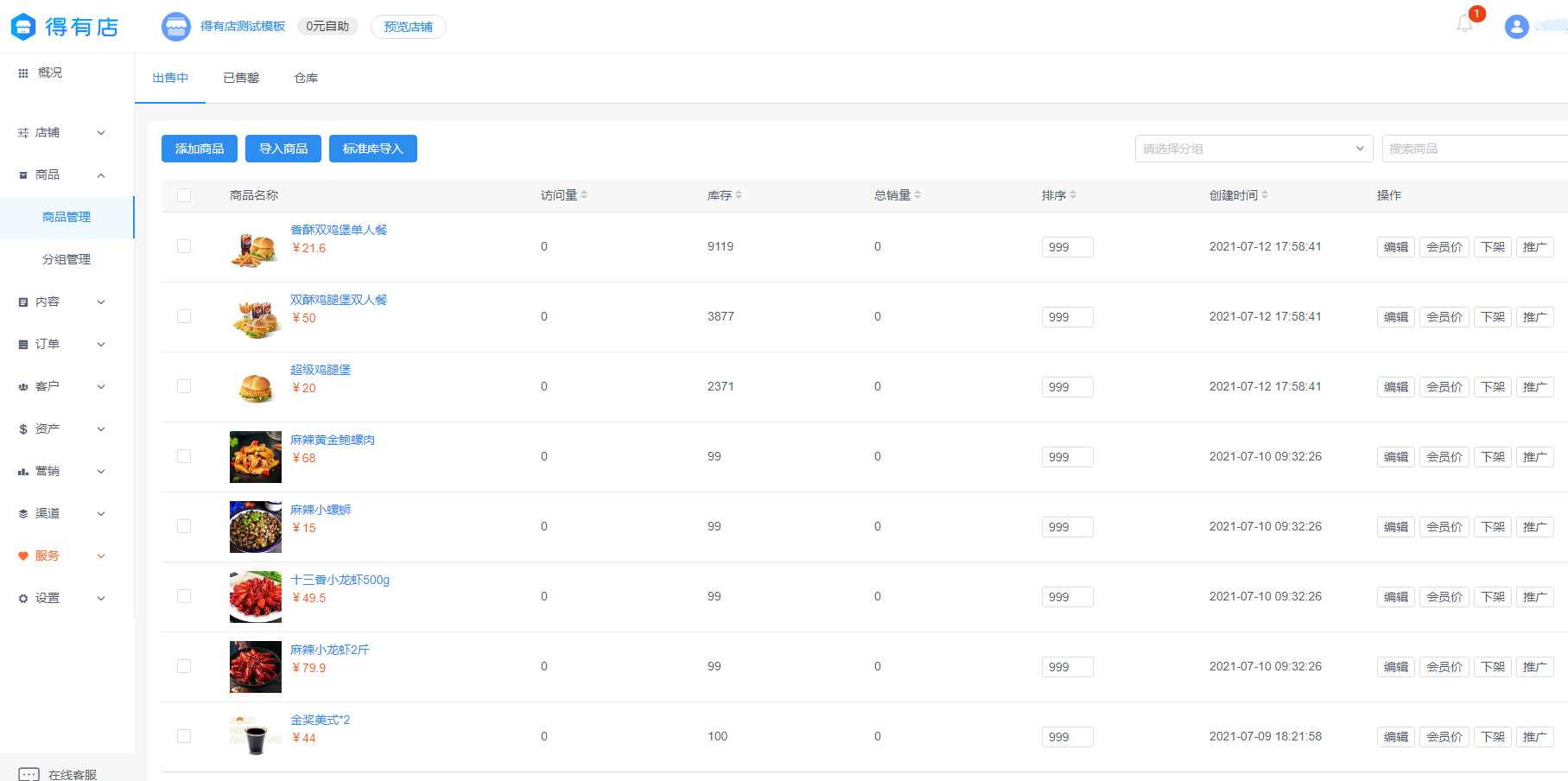Toggle the select-all checkbox in table header
Screen dimensions: 1568x781
tap(184, 195)
